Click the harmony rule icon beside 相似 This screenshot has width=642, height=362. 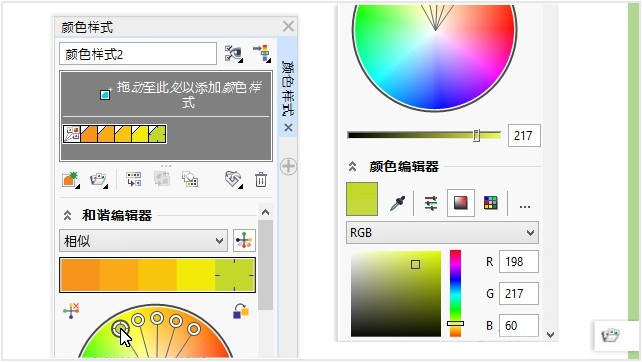click(x=244, y=240)
